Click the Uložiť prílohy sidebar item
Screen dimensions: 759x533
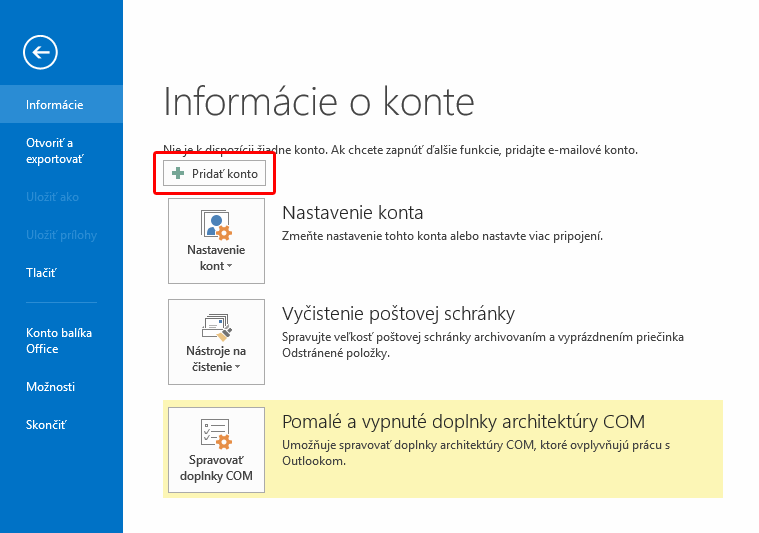tap(61, 235)
